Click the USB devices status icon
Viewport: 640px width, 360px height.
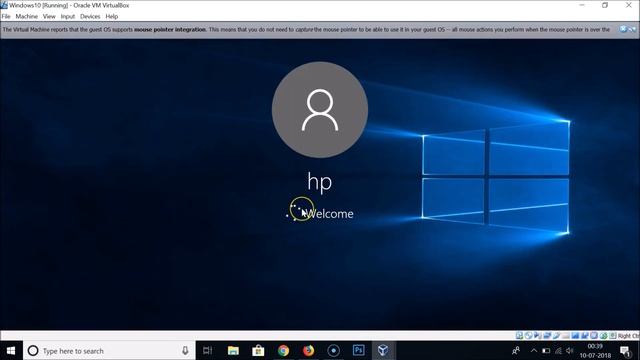click(556, 336)
